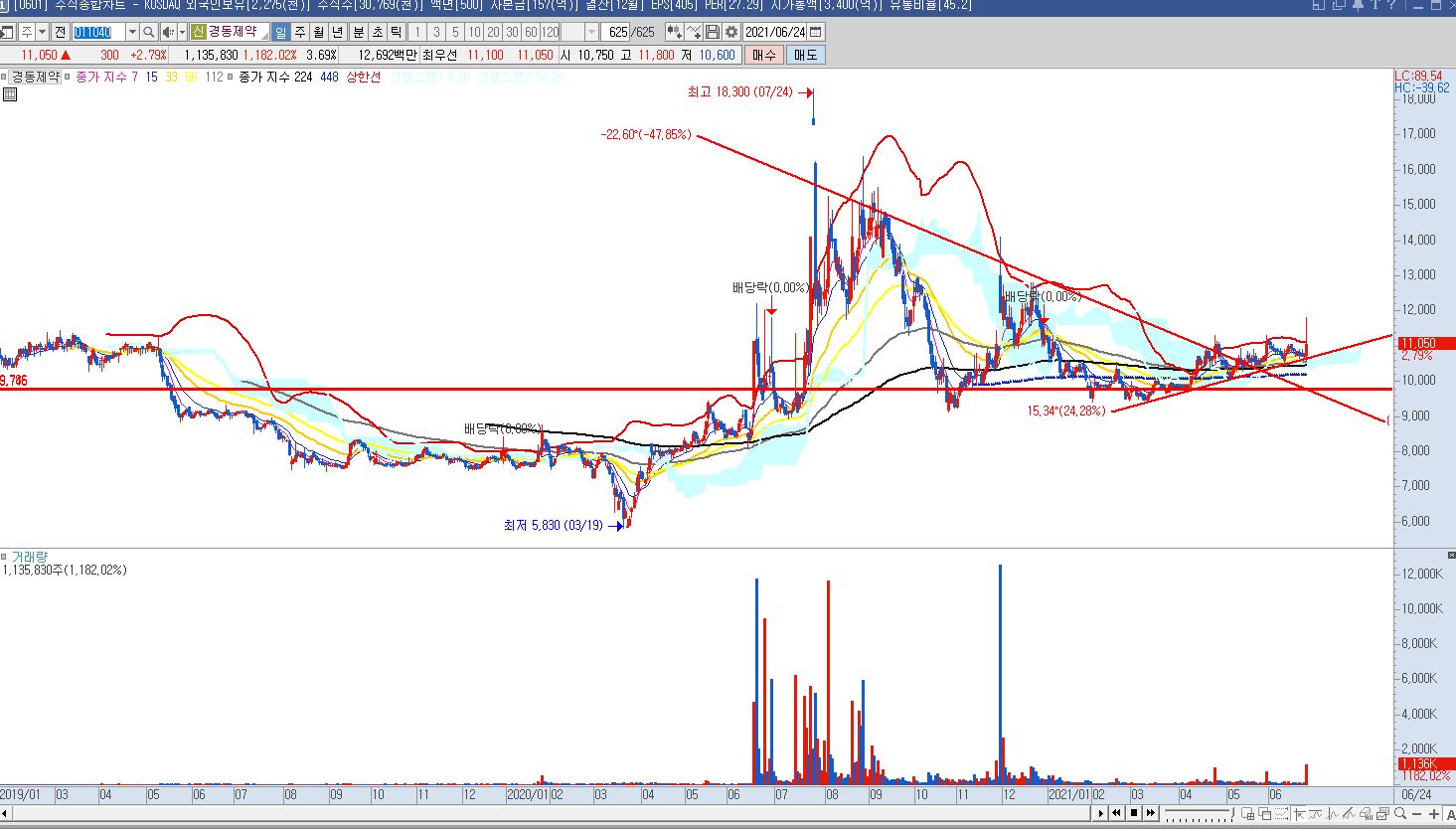Click the green 신 badge before stock name

pyautogui.click(x=198, y=32)
